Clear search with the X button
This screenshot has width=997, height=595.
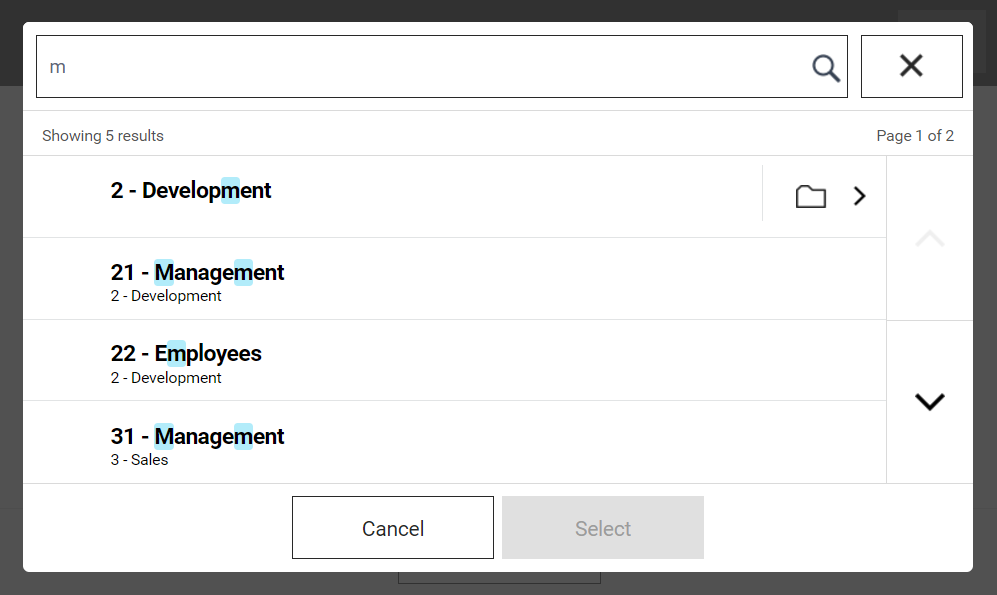click(x=911, y=66)
